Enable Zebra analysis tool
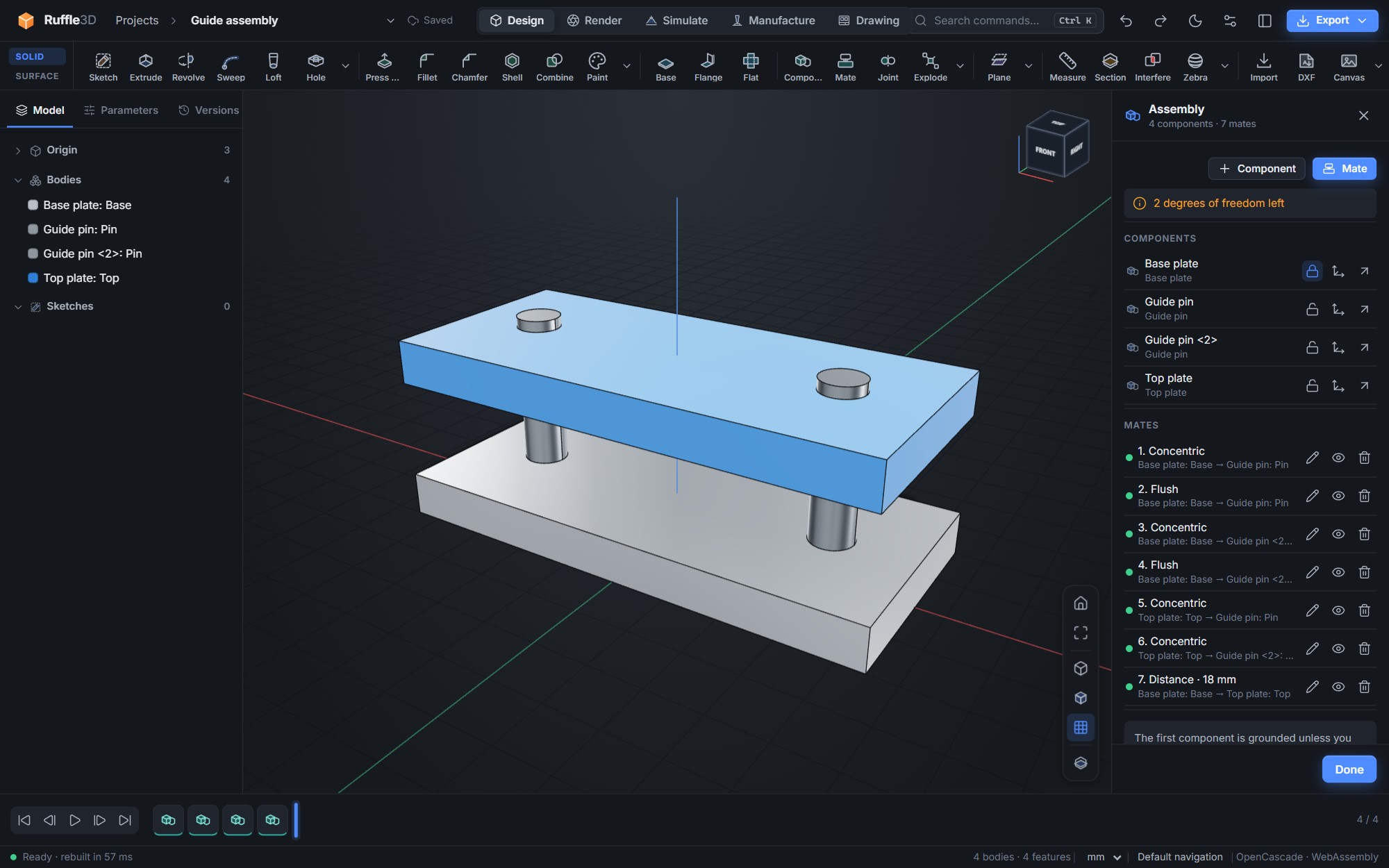Screen dimensions: 1389x868 point(1195,67)
